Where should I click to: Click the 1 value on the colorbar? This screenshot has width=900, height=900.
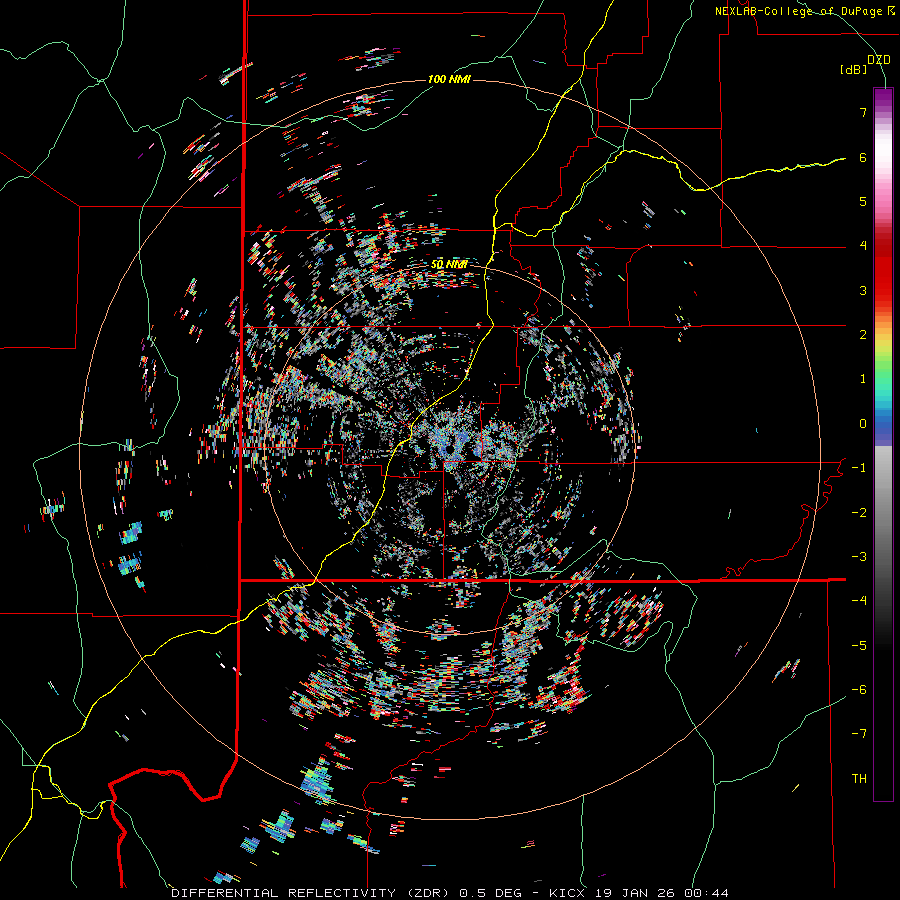(863, 379)
